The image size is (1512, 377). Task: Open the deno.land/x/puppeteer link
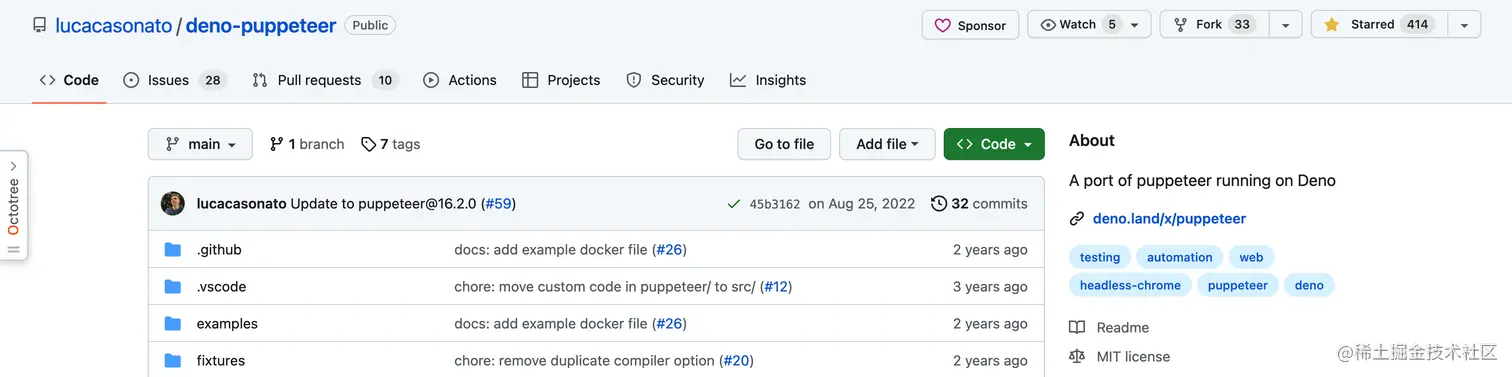pyautogui.click(x=1169, y=218)
